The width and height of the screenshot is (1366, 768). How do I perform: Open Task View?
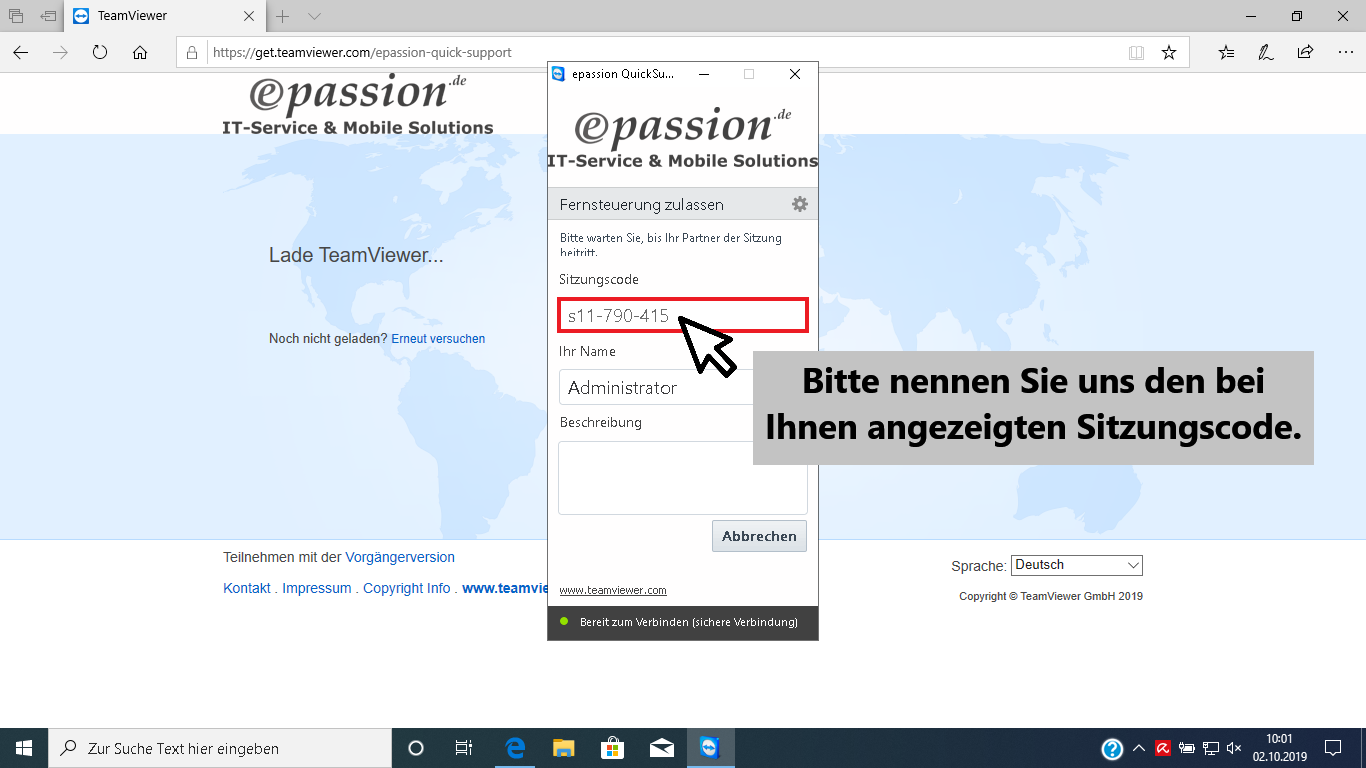464,748
